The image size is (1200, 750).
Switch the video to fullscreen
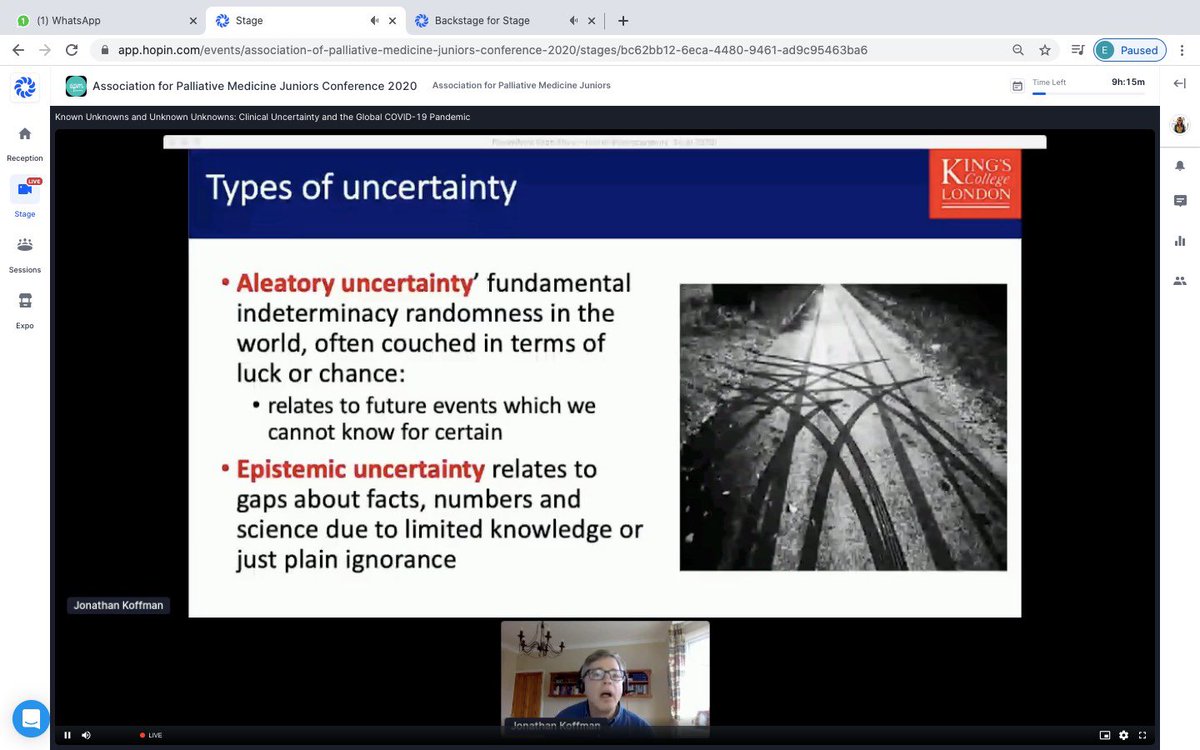1143,735
